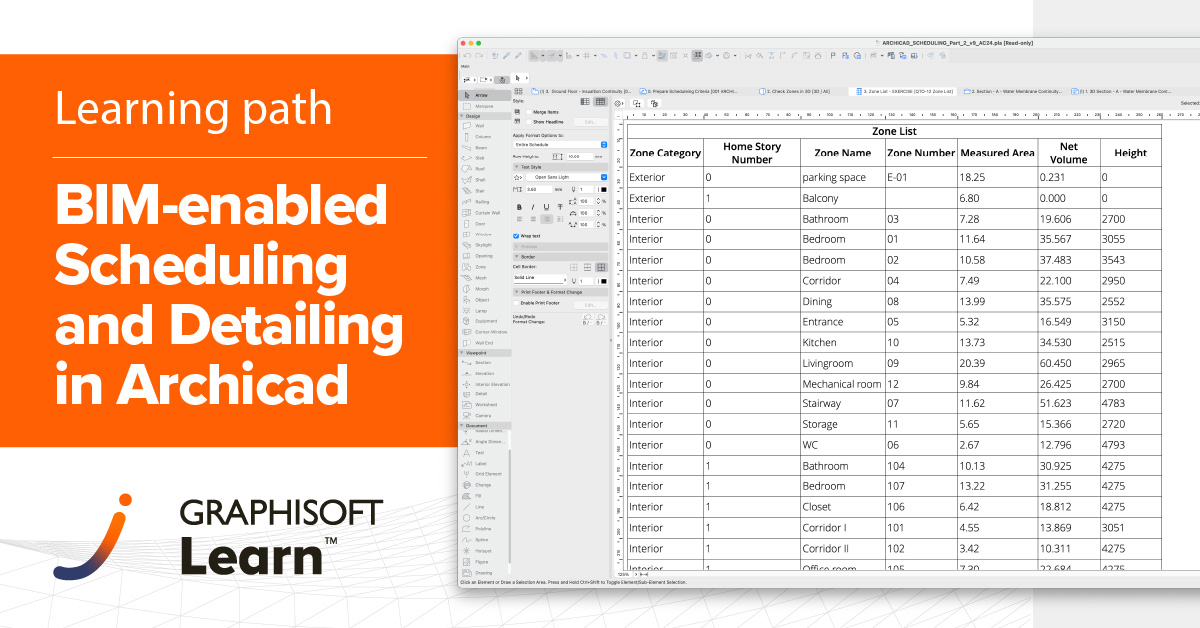
Task: Choose the Fill tool
Action: point(483,496)
